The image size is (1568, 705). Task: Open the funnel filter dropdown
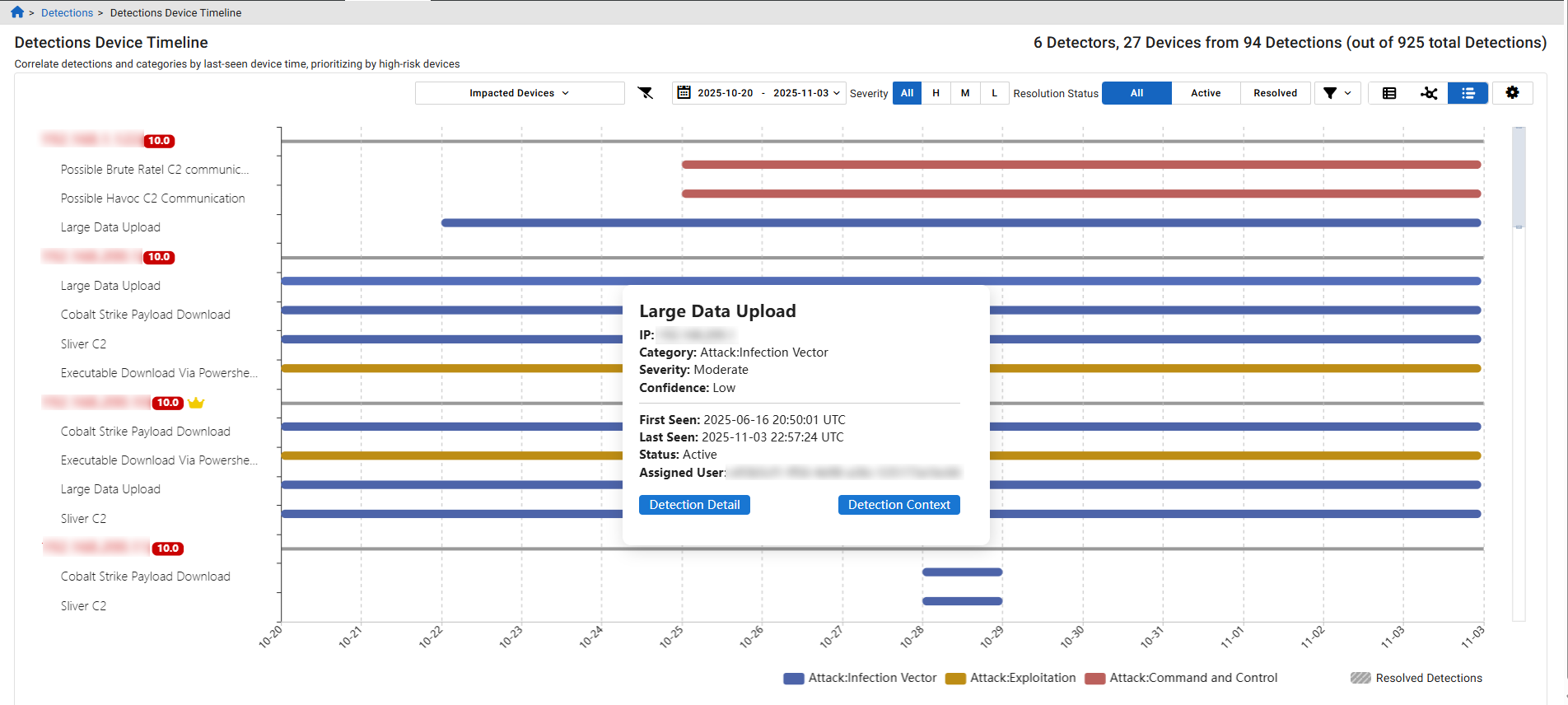pos(1337,93)
